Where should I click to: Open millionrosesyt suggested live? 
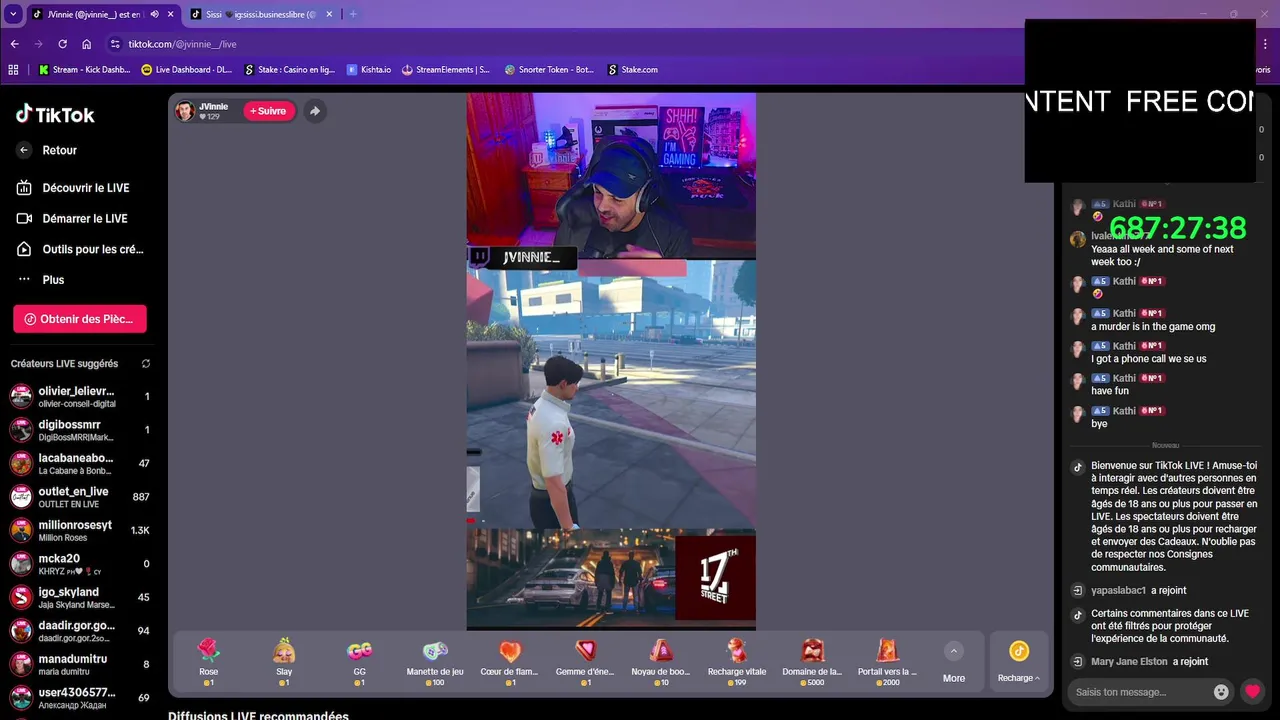pos(80,530)
